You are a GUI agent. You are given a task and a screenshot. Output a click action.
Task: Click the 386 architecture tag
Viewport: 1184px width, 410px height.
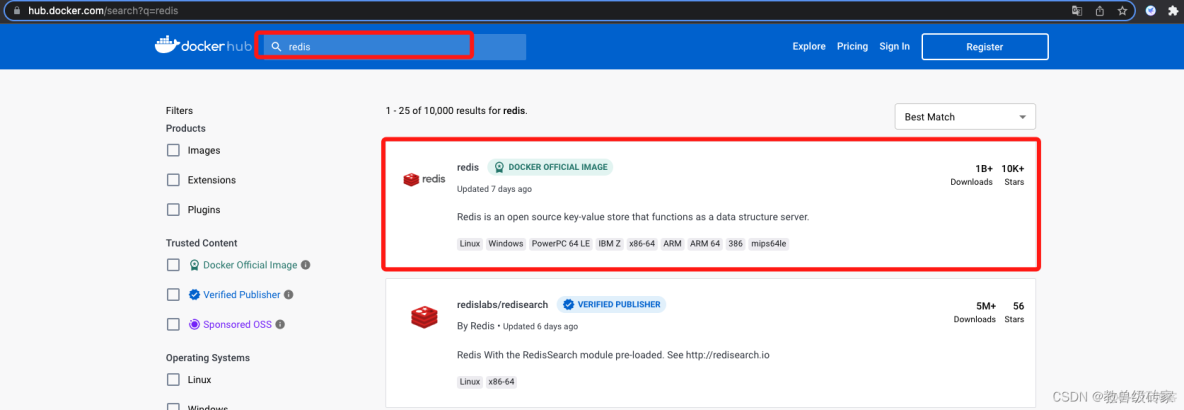pos(735,244)
